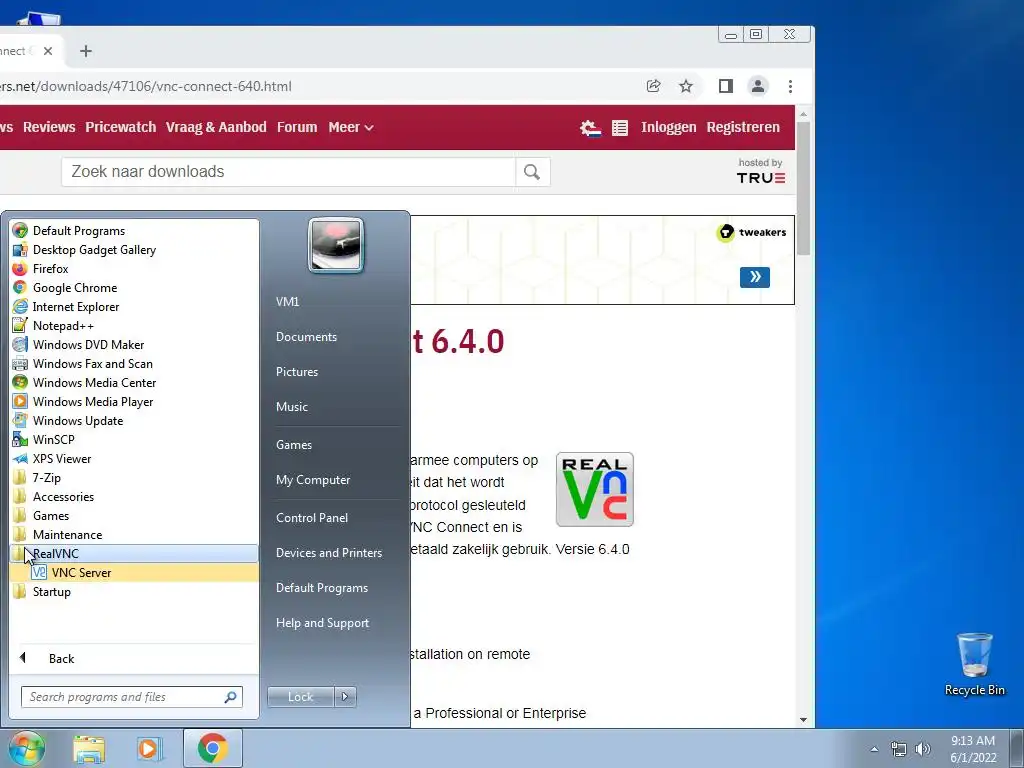
Task: Open Media Player from the taskbar
Action: pos(150,749)
